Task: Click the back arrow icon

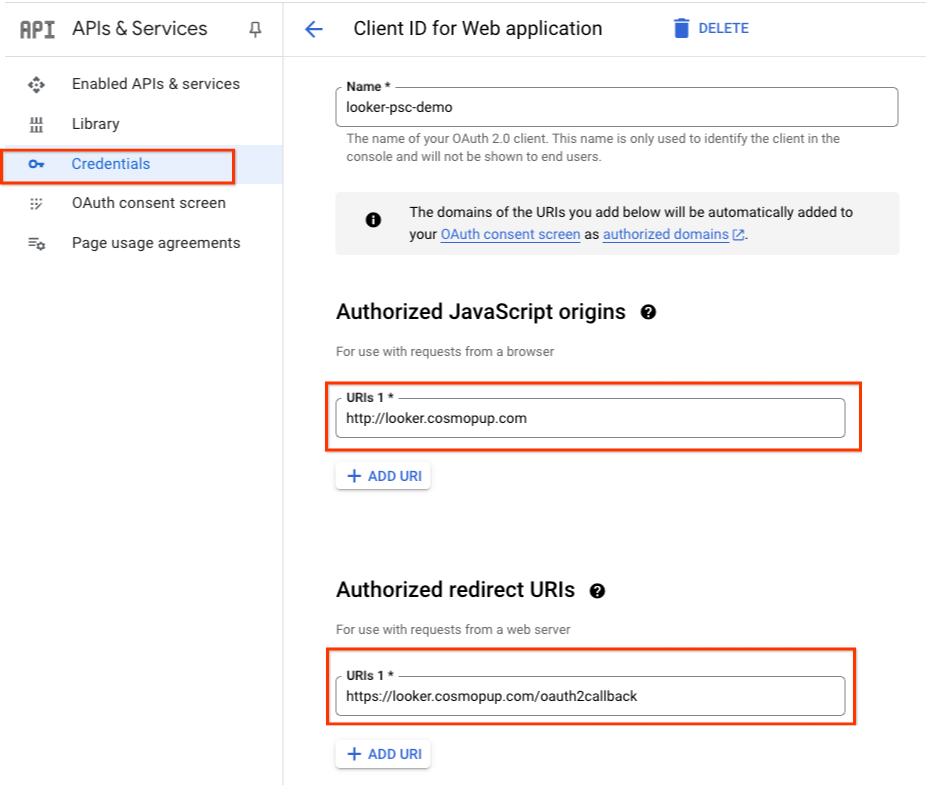Action: [x=314, y=29]
